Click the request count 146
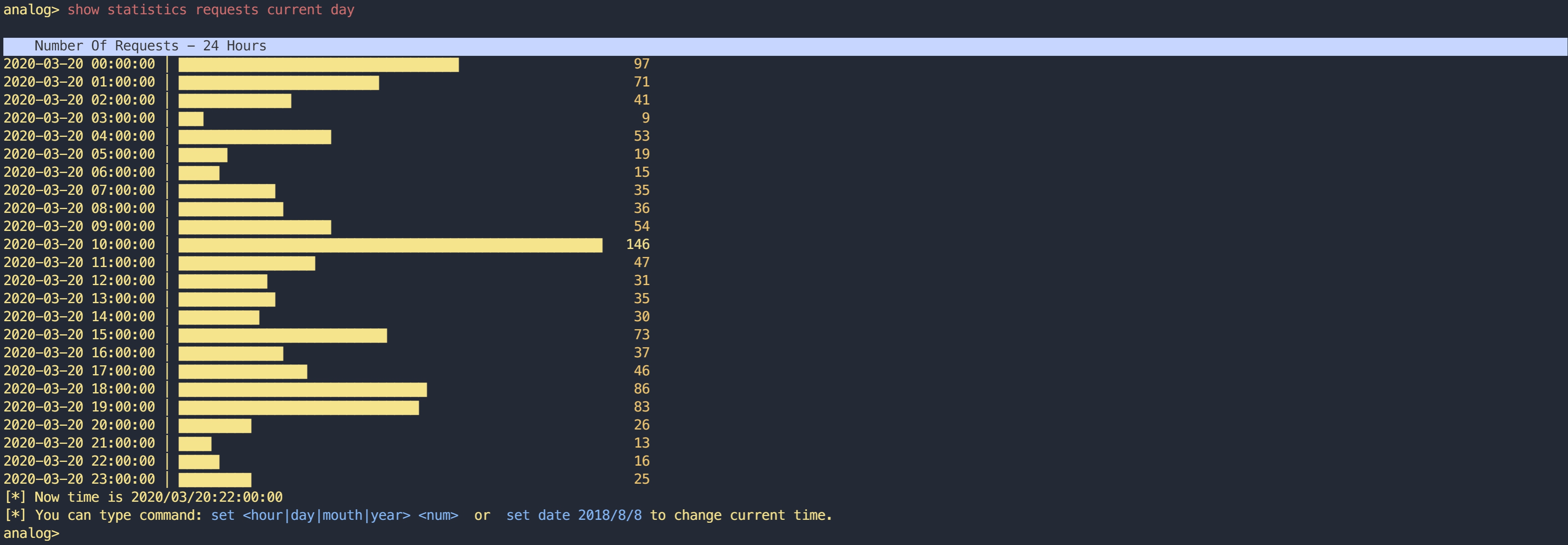 tap(637, 245)
